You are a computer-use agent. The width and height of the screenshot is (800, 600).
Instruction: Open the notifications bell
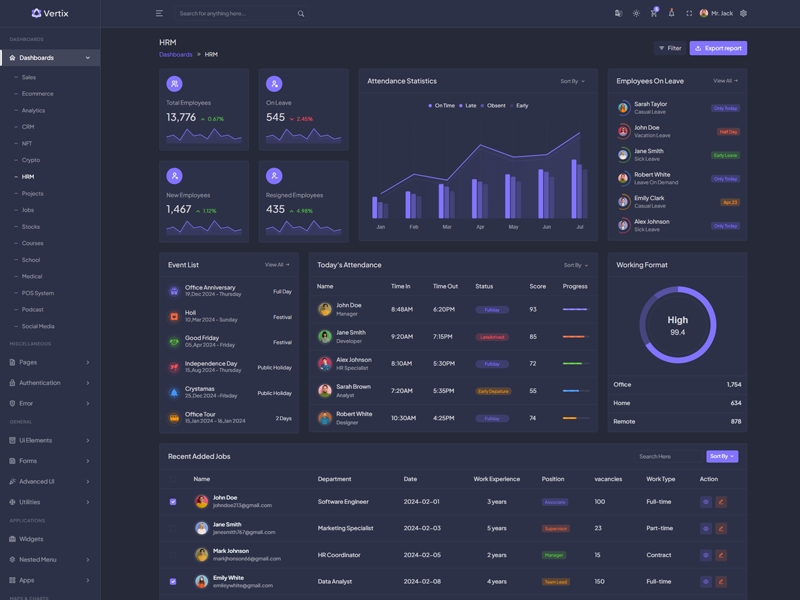(x=671, y=13)
